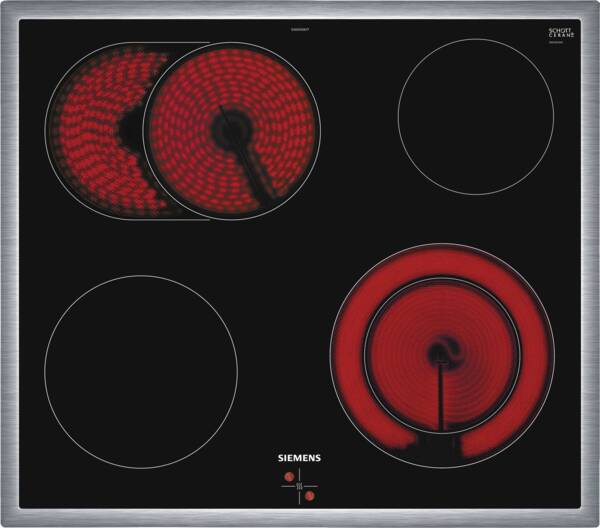Select the oval extension of the top-left burner
Viewport: 600px width, 528px height.
click(96, 131)
